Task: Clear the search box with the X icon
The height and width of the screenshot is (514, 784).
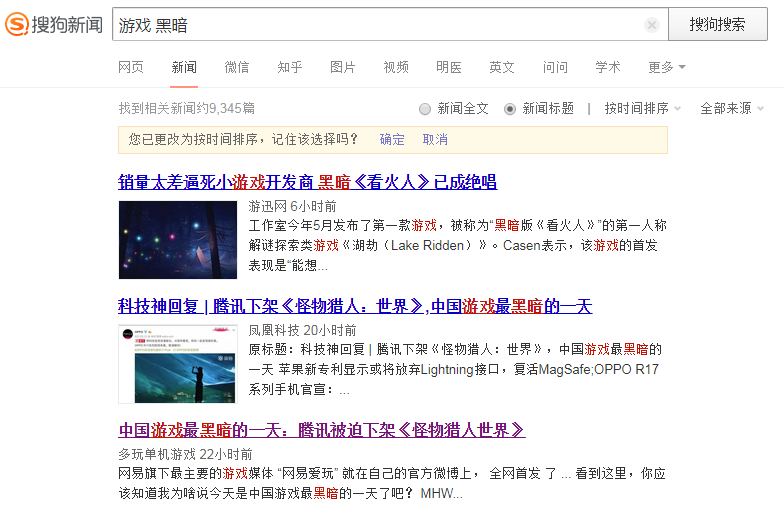Action: tap(652, 24)
